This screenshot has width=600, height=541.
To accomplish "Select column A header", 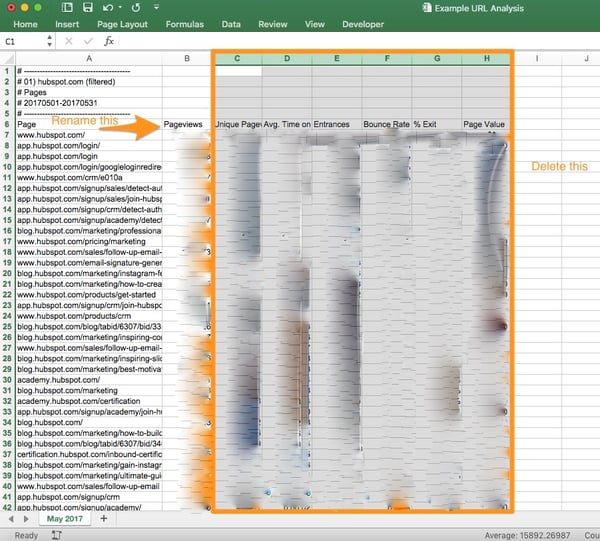I will tap(88, 59).
